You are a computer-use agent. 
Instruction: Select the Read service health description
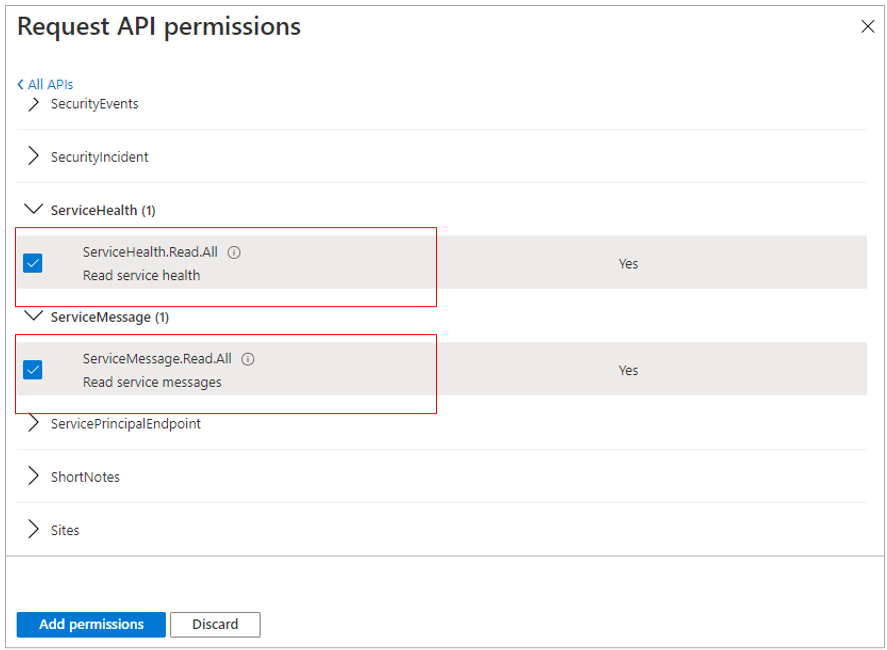(141, 276)
